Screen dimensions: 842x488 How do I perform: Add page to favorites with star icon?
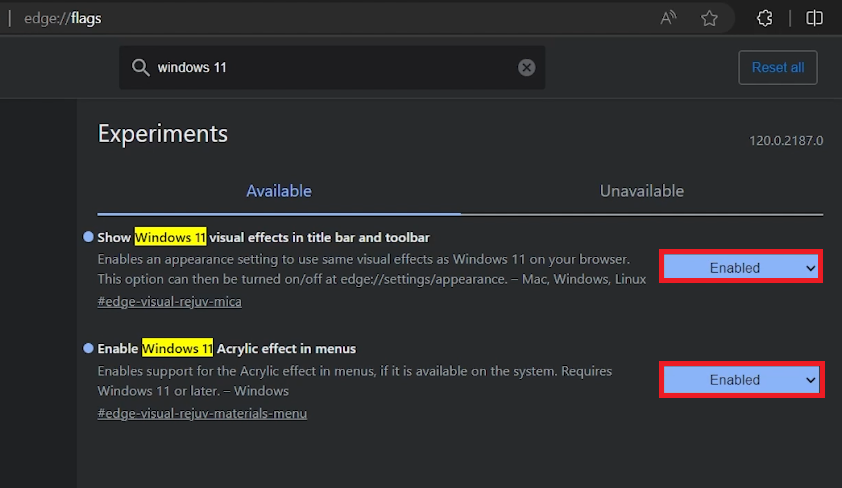point(709,18)
